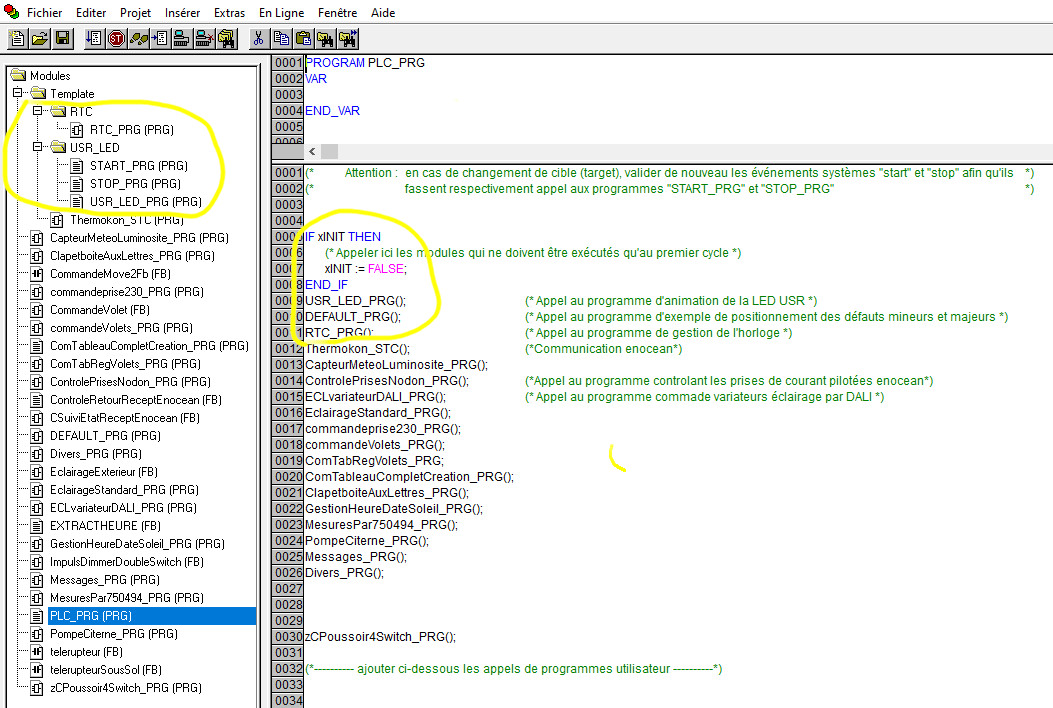Collapse the RTC folder node

coord(37,112)
